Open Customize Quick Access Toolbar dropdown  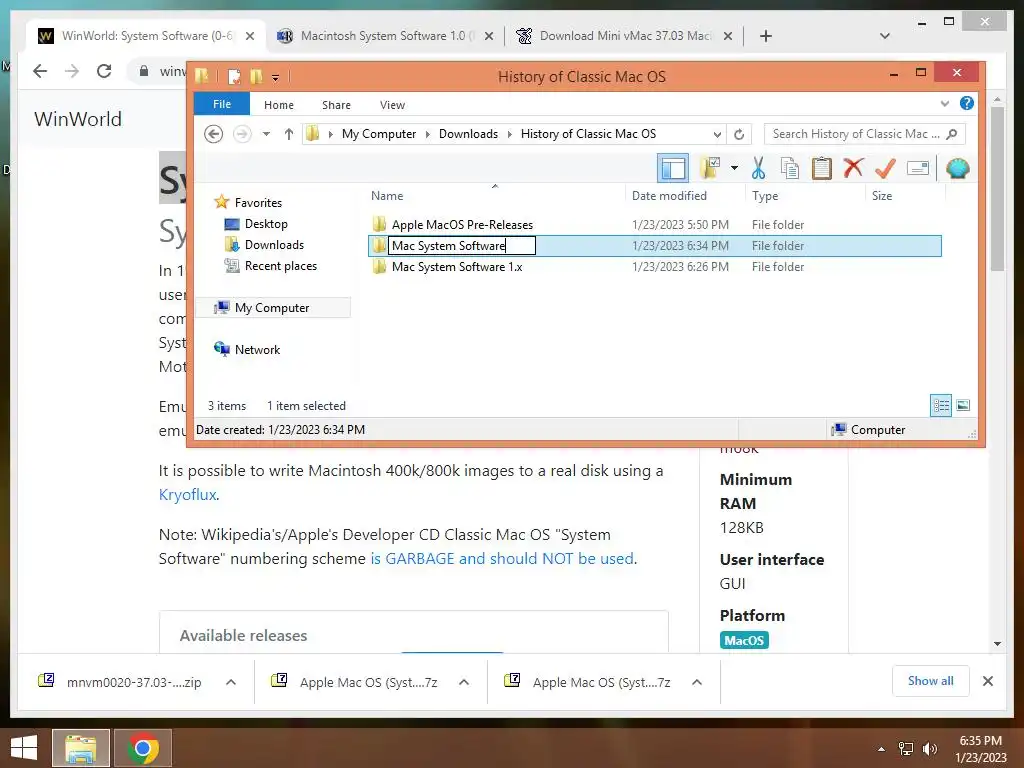[x=276, y=78]
